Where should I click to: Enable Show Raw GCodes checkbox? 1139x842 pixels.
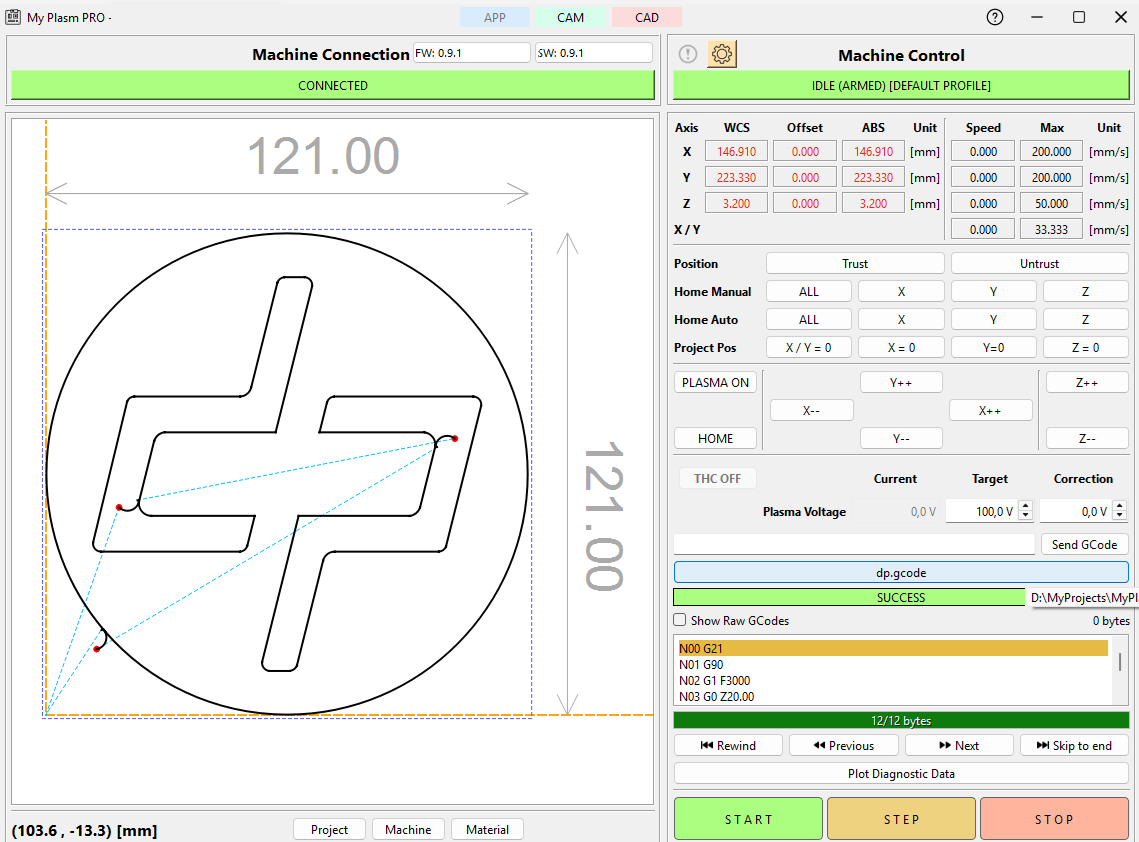click(x=680, y=620)
